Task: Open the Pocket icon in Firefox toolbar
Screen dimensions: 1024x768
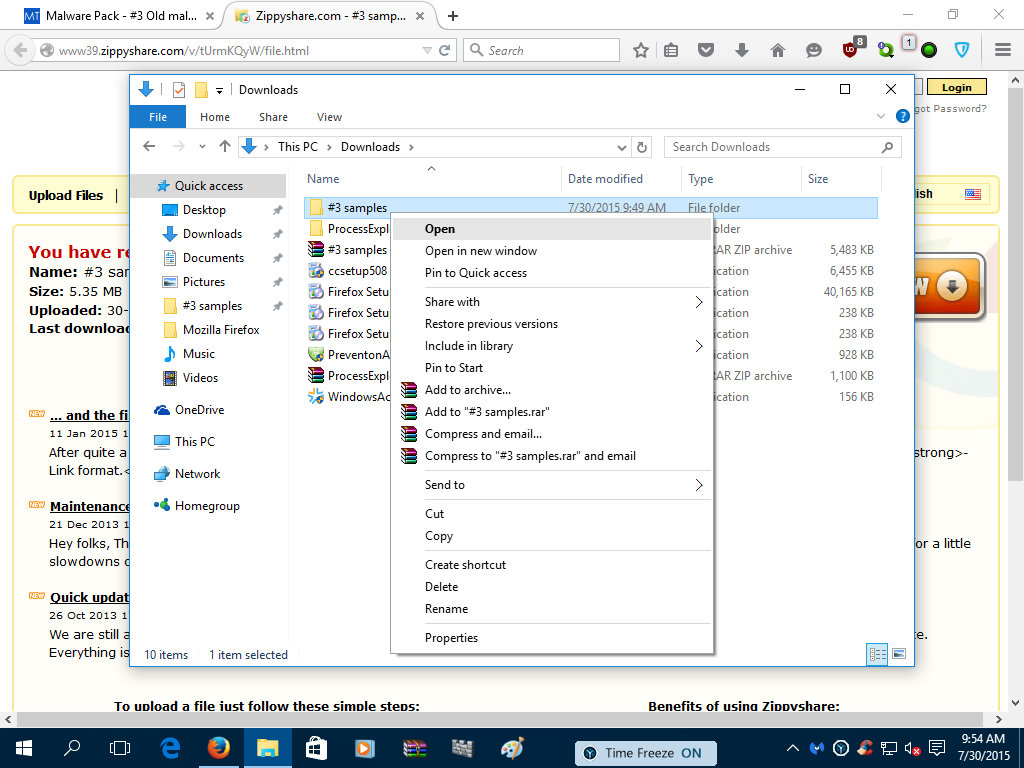Action: click(706, 50)
